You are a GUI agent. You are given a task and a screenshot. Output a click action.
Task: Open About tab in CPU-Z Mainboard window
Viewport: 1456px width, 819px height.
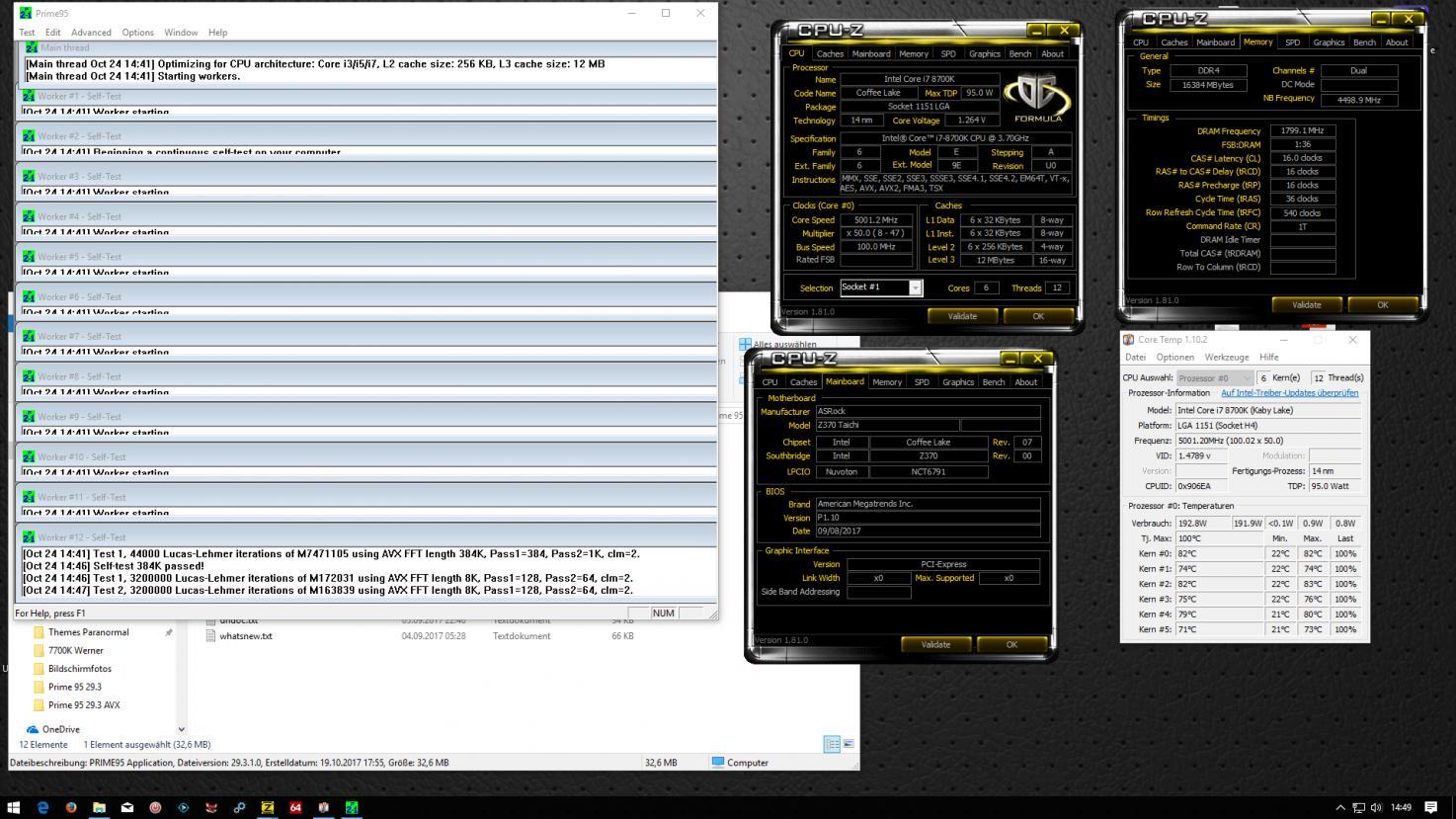(1026, 382)
